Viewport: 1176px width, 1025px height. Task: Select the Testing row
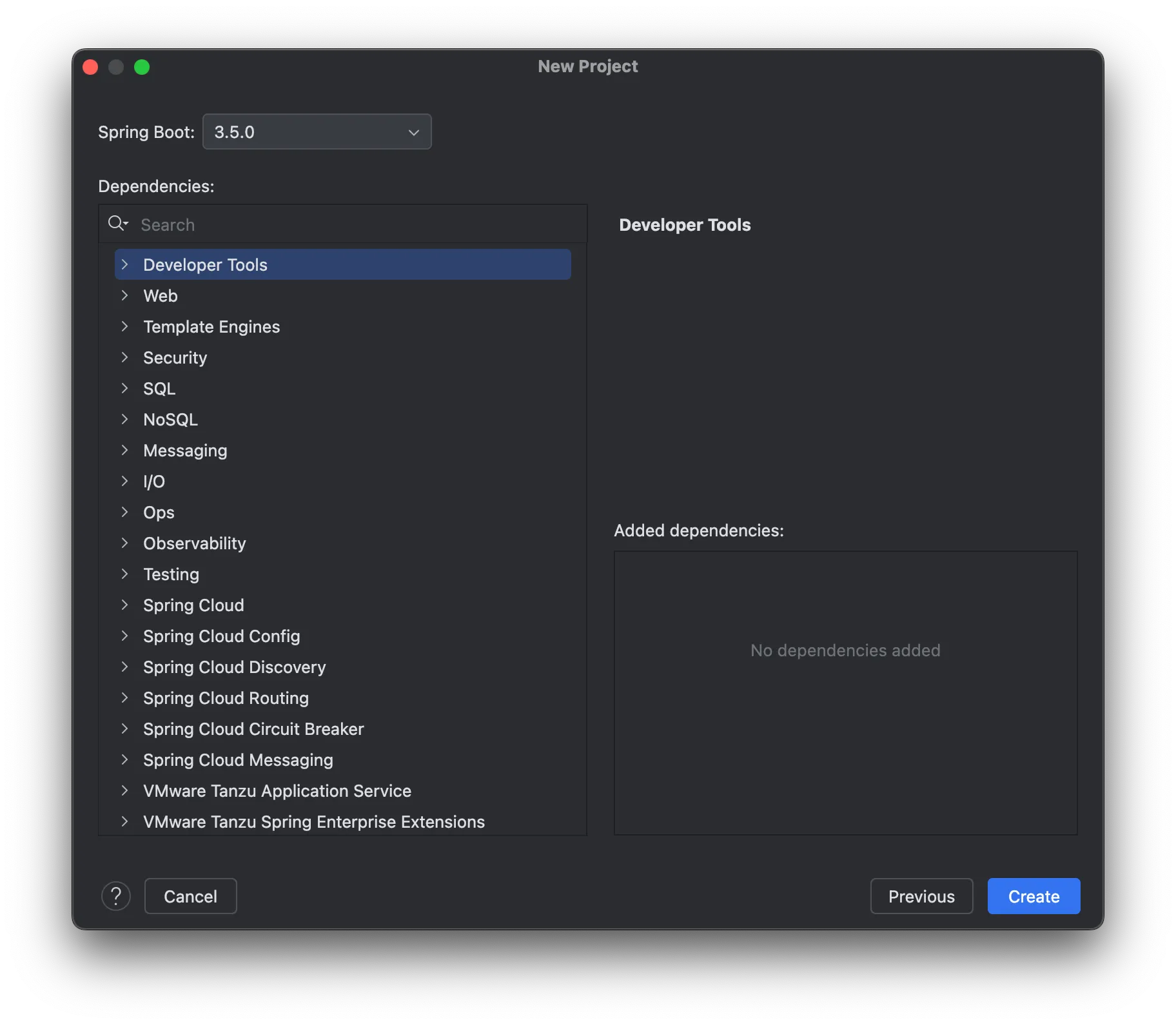(x=343, y=574)
